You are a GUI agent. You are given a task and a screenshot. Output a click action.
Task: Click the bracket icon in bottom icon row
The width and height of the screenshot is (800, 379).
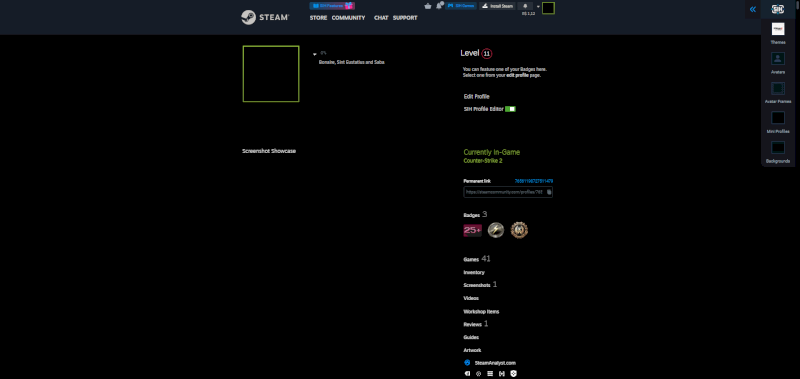(502, 374)
